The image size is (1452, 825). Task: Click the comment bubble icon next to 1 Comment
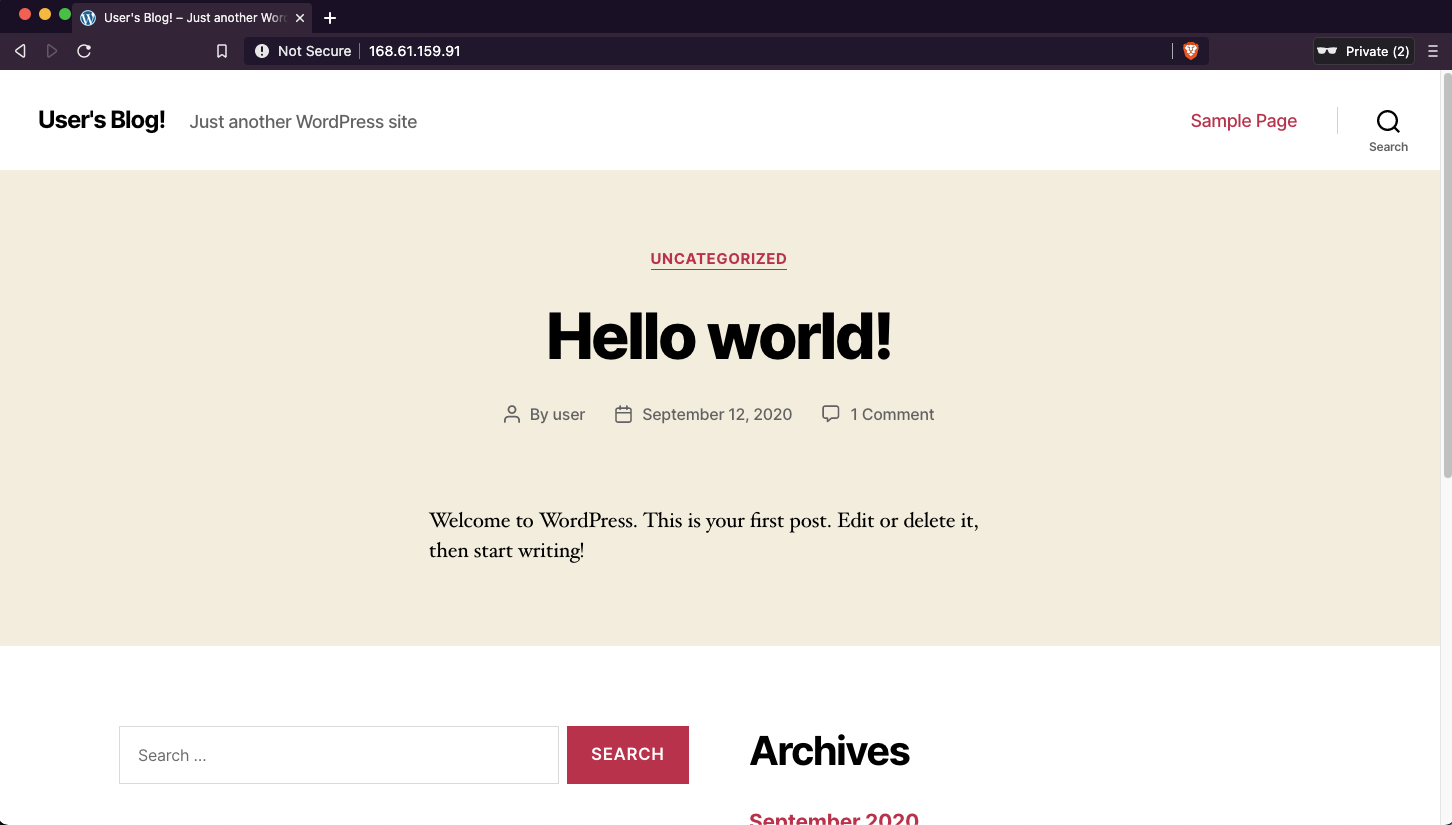[831, 413]
